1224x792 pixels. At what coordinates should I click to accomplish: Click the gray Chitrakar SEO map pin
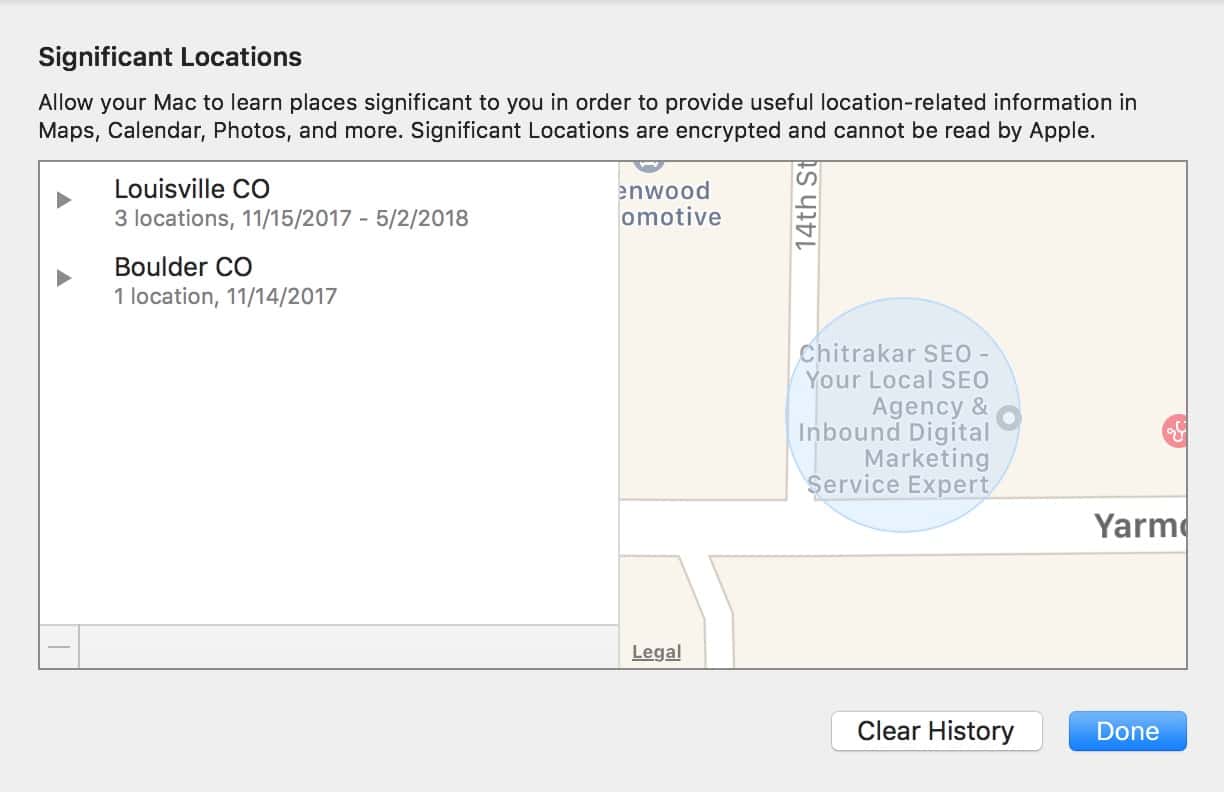coord(1009,418)
